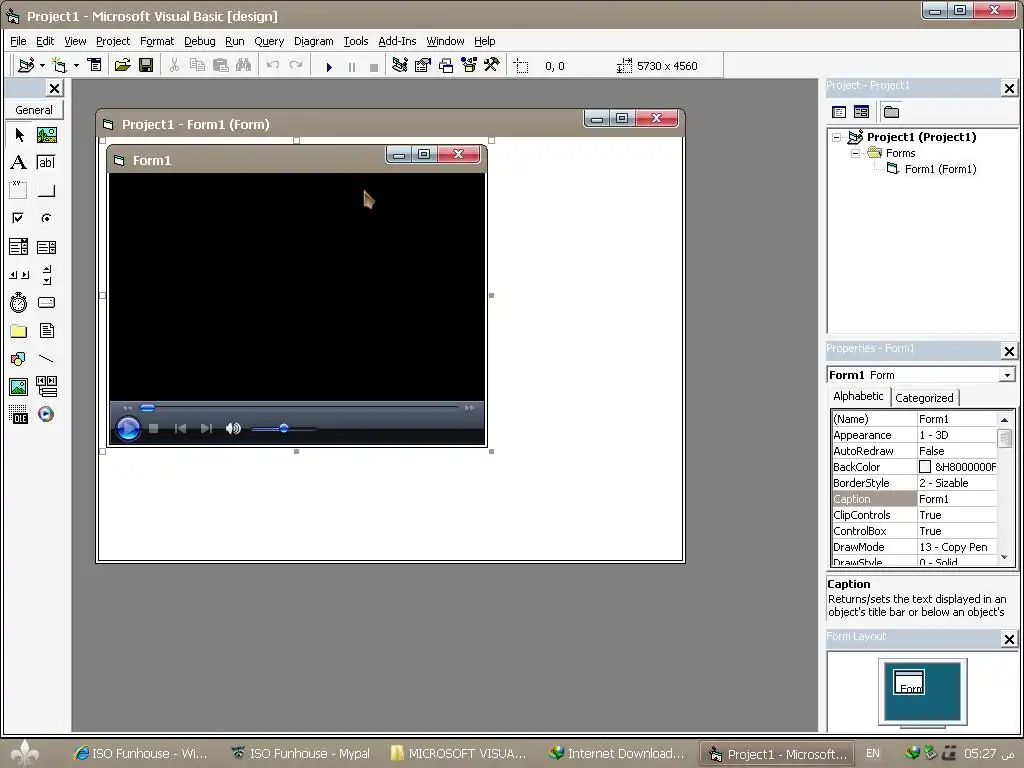
Task: Open the Form1 object dropdown in Properties
Action: tap(1008, 375)
